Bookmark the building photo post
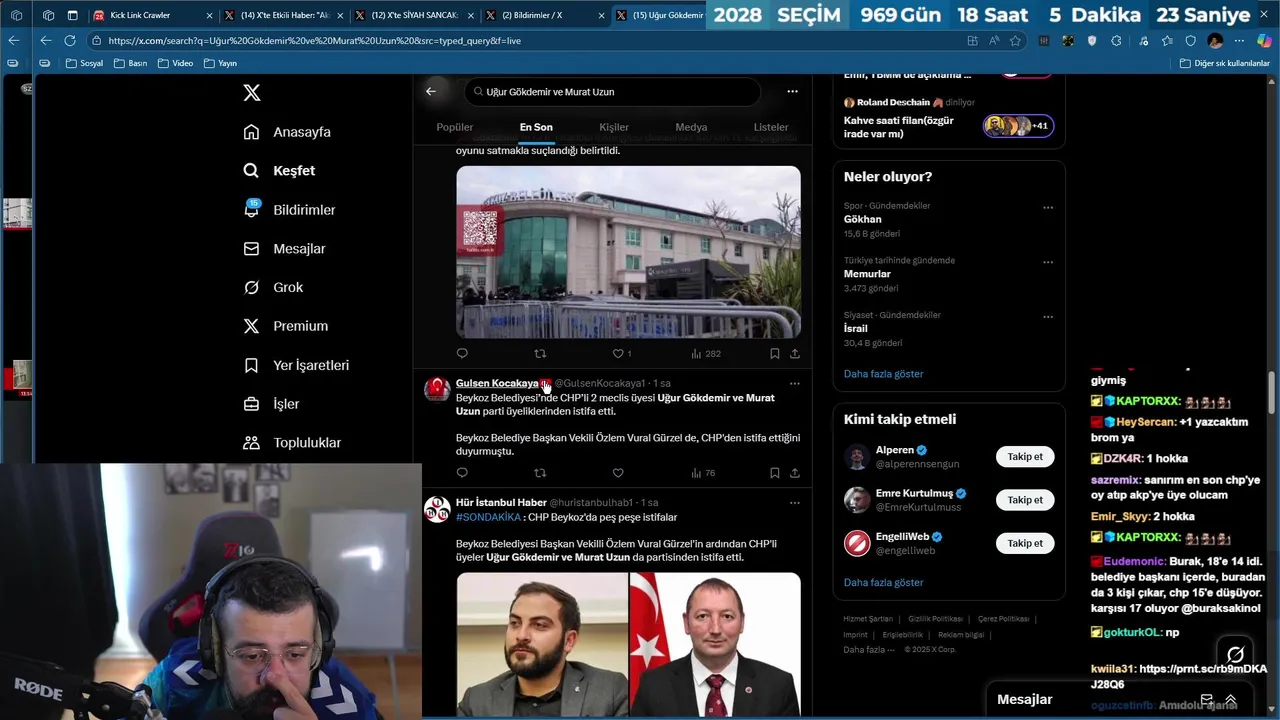The height and width of the screenshot is (720, 1280). [775, 353]
